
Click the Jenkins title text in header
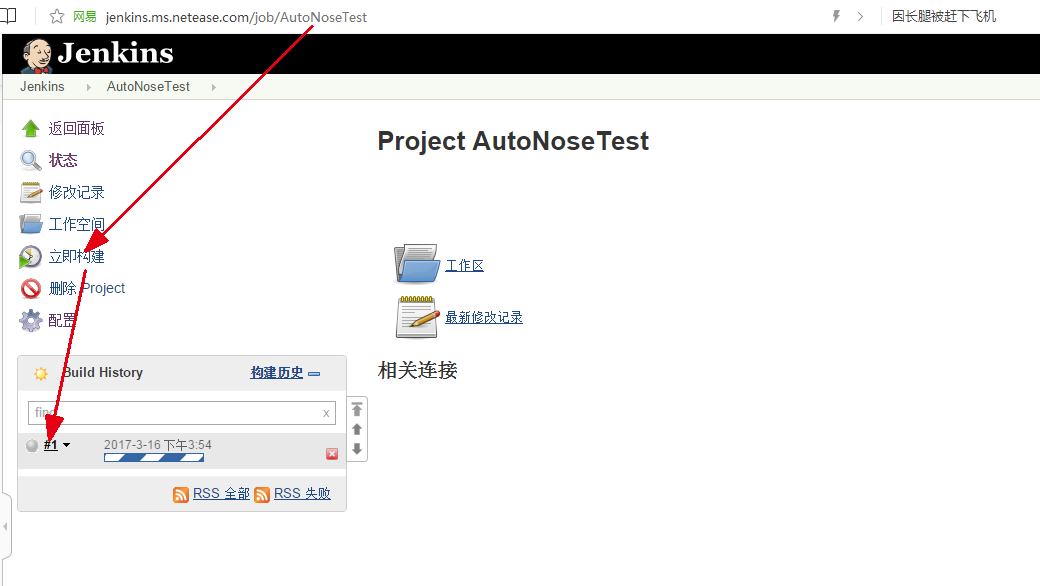coord(115,53)
